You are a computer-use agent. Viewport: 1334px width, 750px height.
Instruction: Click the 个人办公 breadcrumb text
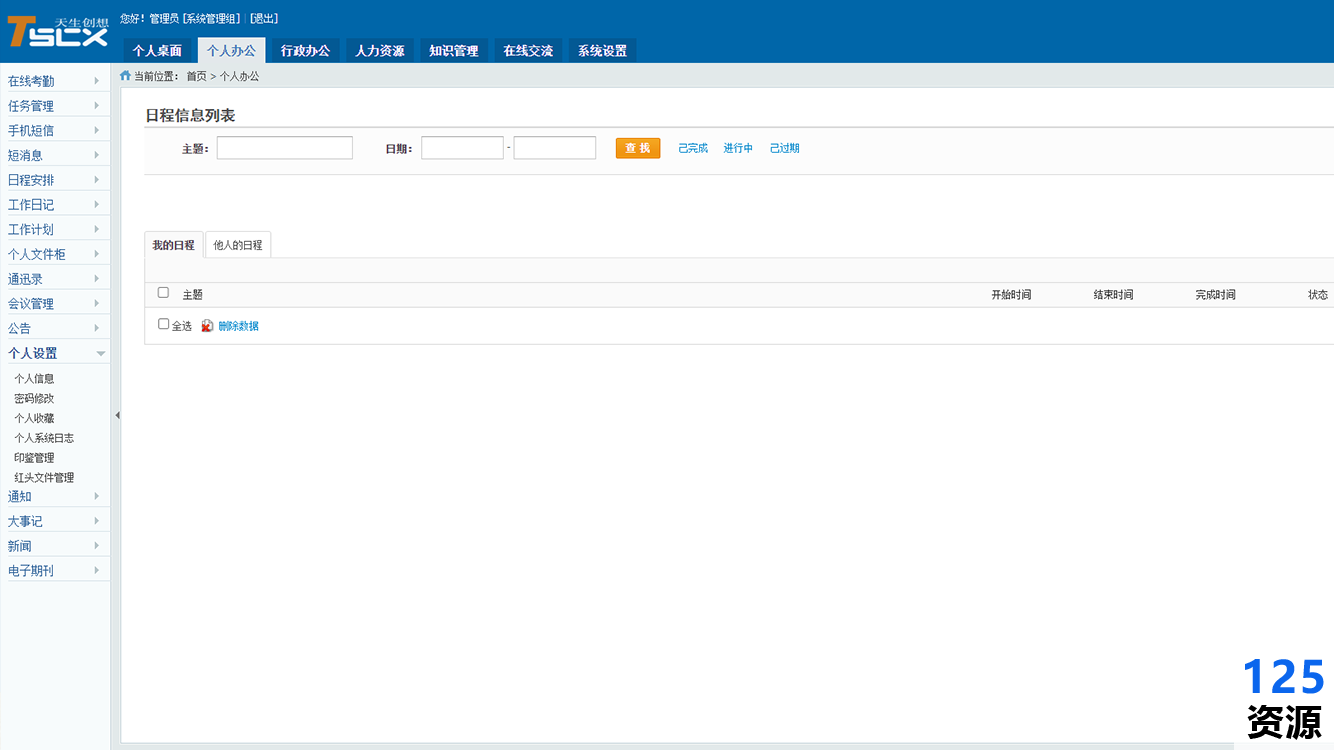[239, 76]
